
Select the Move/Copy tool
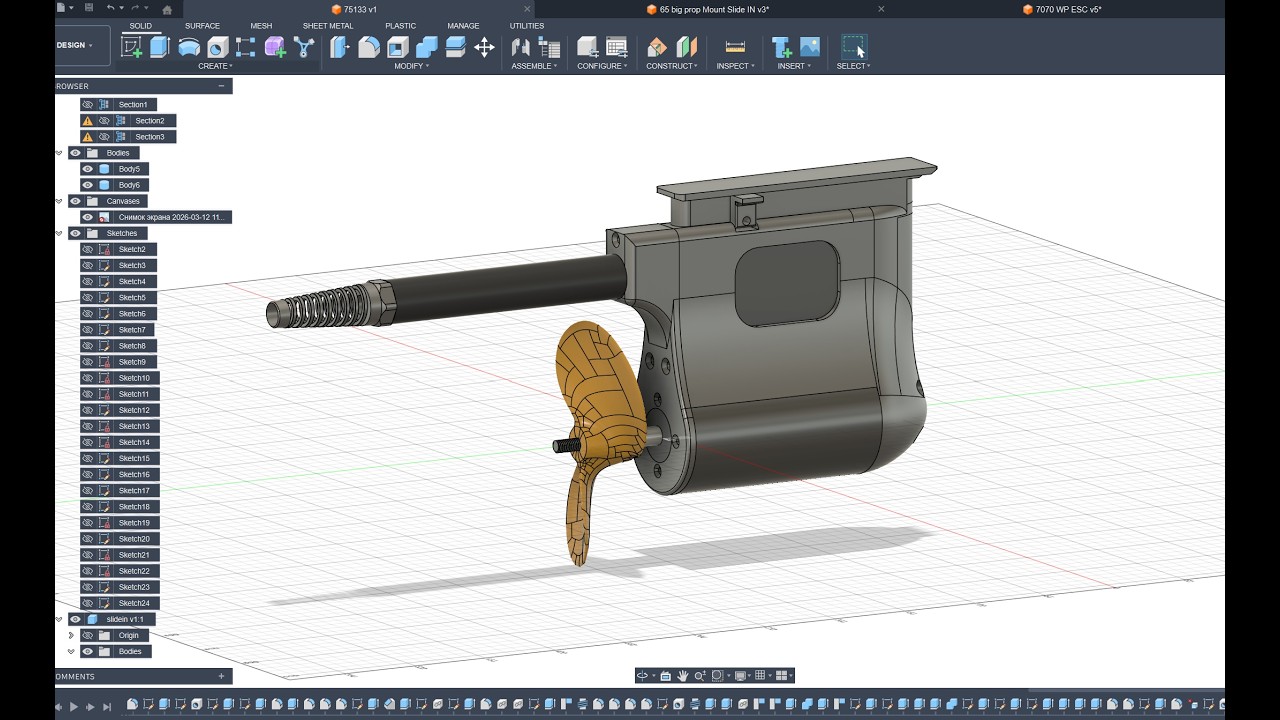484,47
